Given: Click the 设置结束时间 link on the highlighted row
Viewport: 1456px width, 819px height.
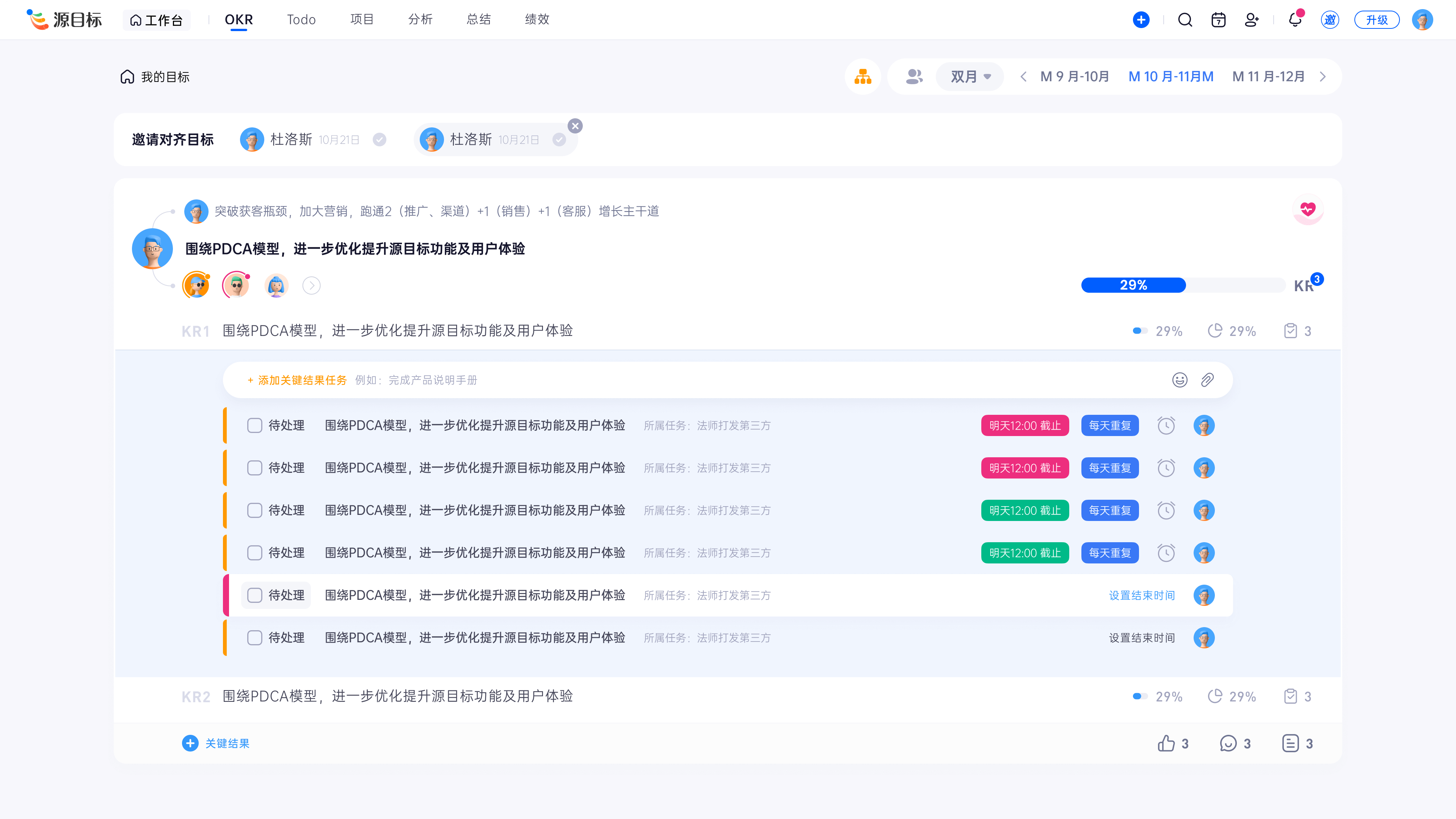Looking at the screenshot, I should pos(1141,595).
